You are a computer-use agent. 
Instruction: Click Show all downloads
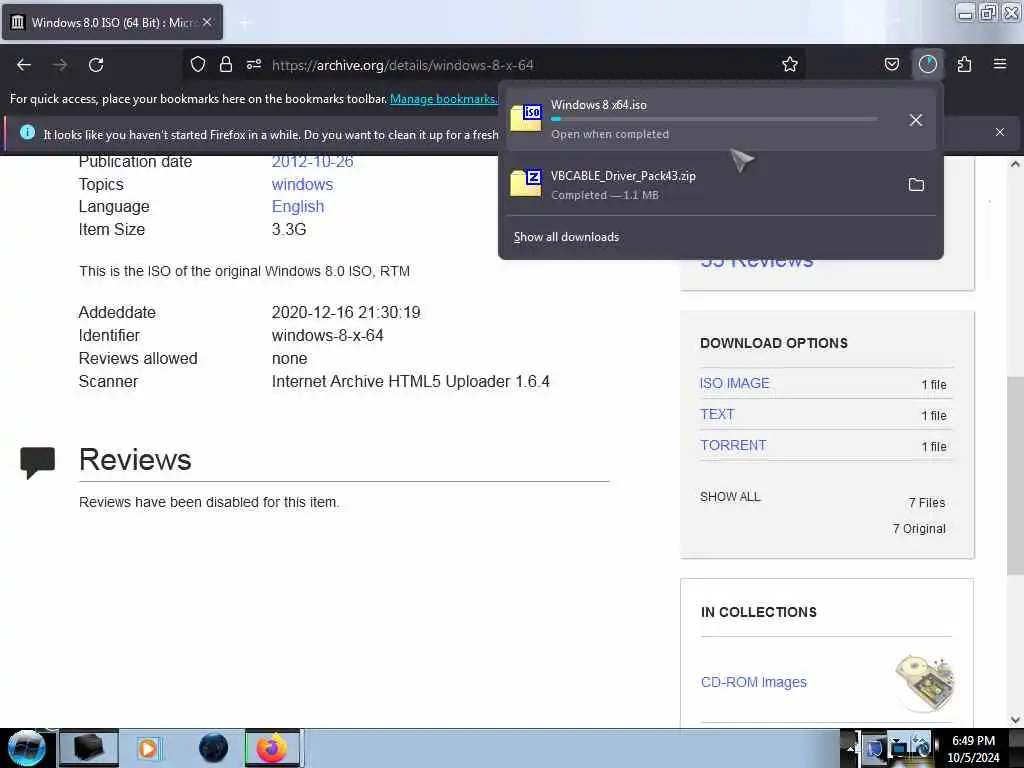coord(566,237)
